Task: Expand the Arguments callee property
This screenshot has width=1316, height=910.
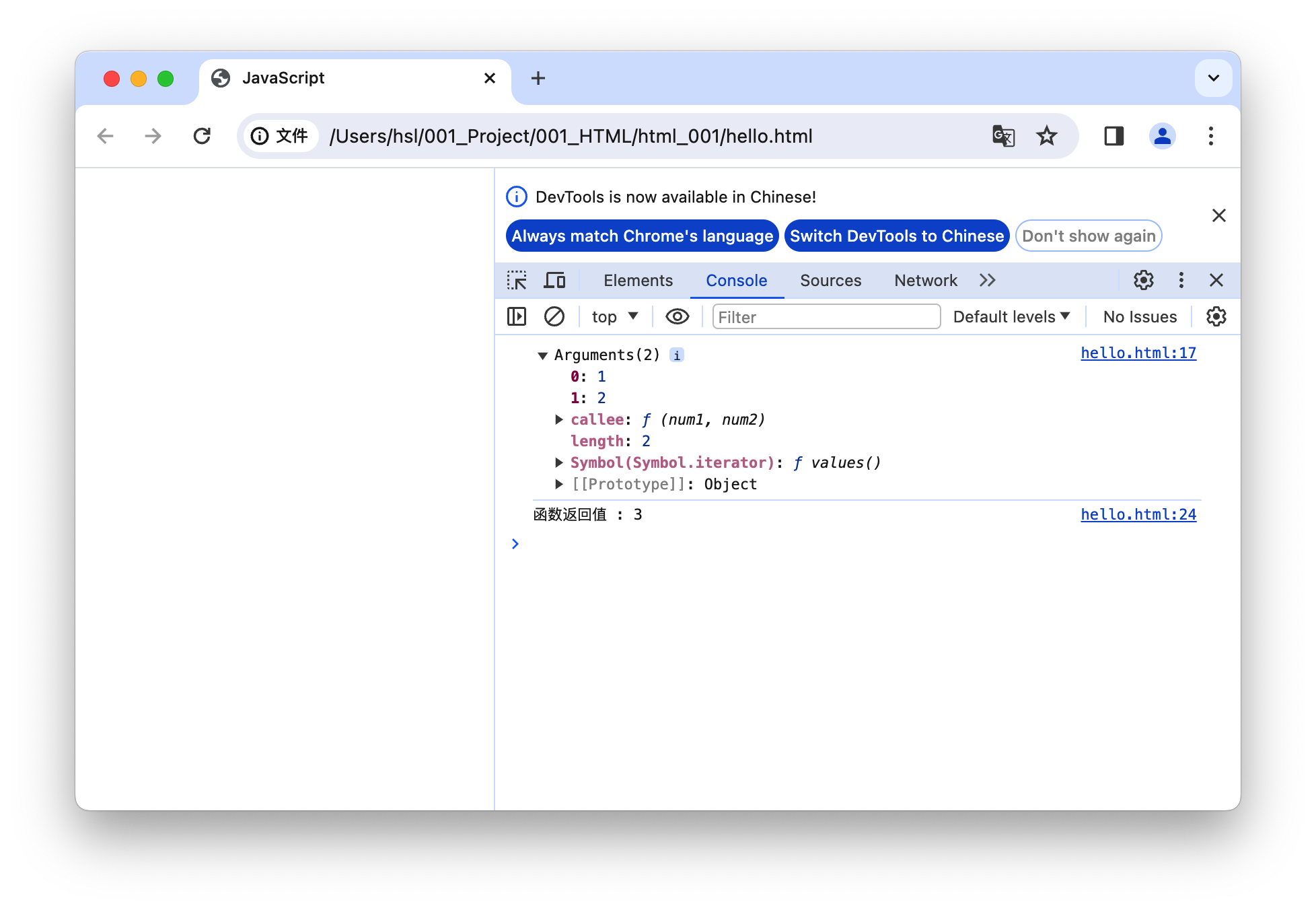Action: click(x=560, y=419)
